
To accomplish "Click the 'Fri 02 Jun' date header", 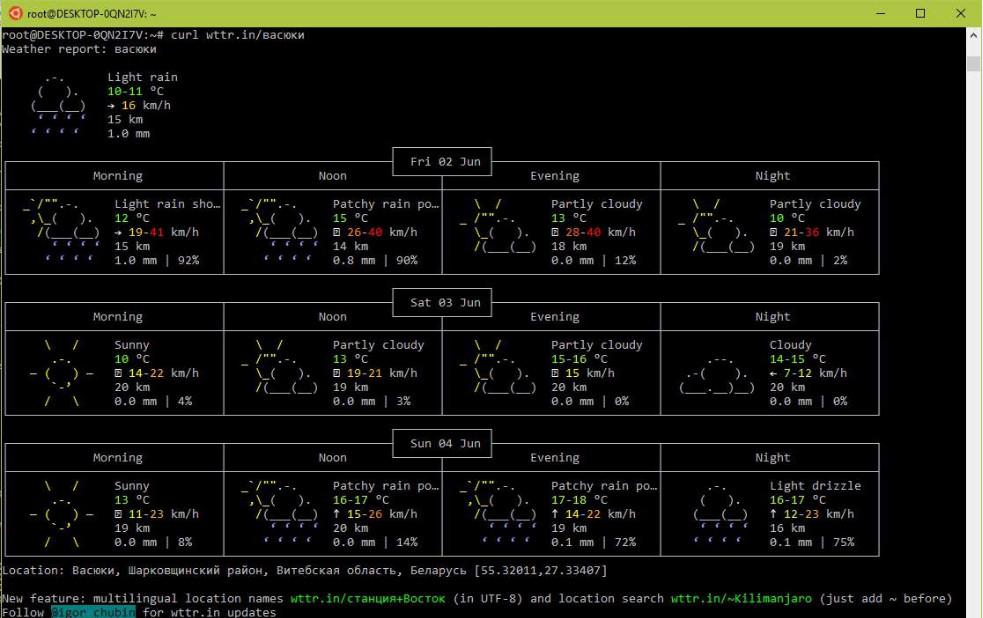I will (445, 162).
